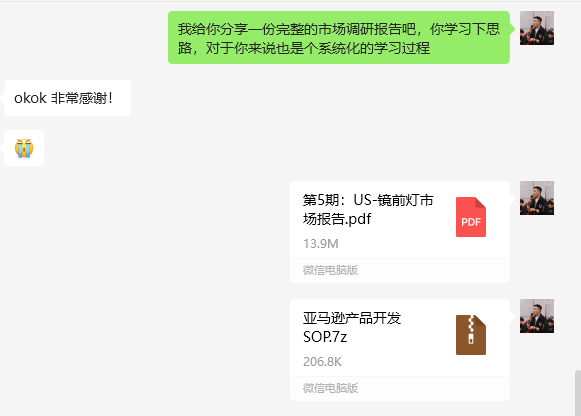Click sender avatar beside green message
581x416 pixels.
(537, 28)
